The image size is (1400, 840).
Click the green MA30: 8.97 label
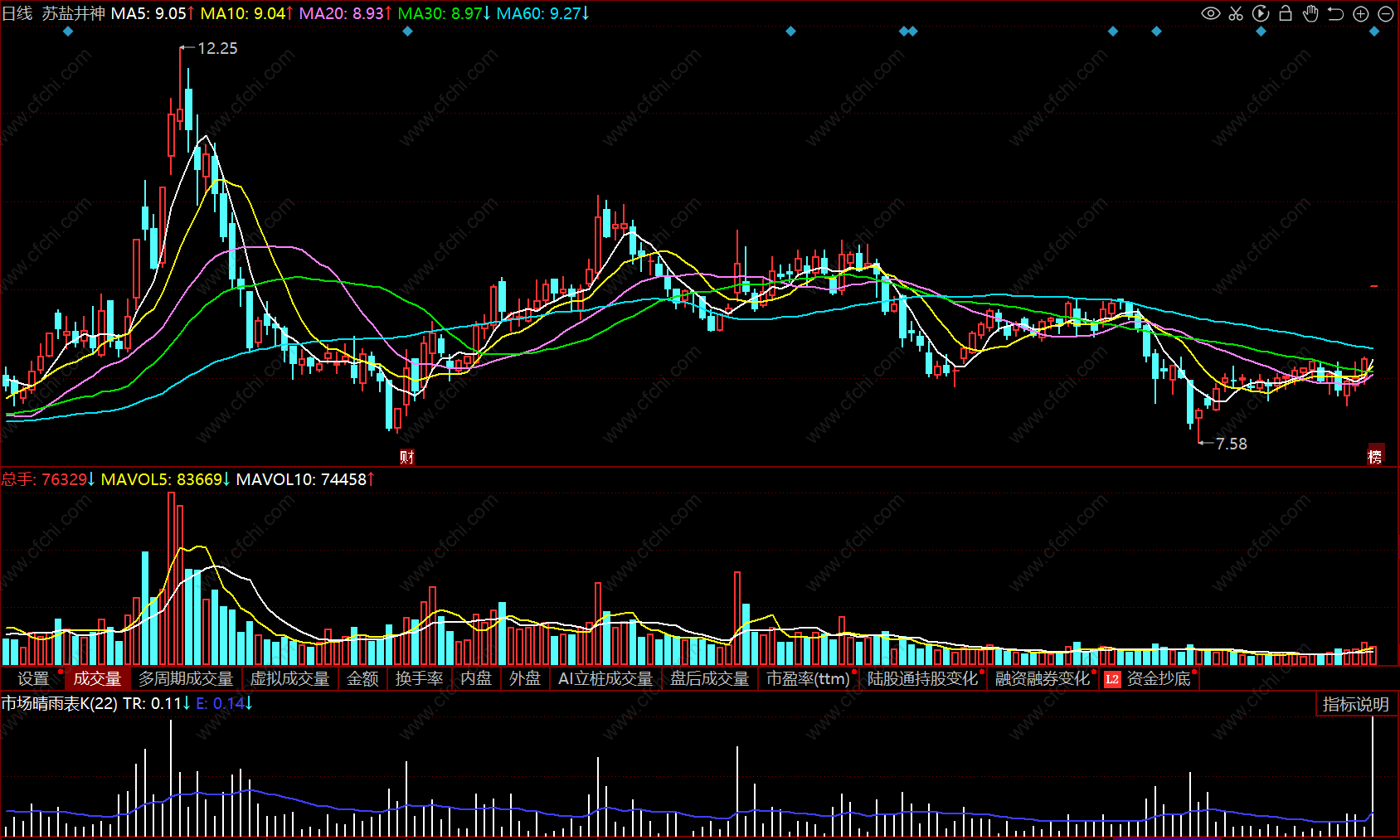(x=444, y=13)
